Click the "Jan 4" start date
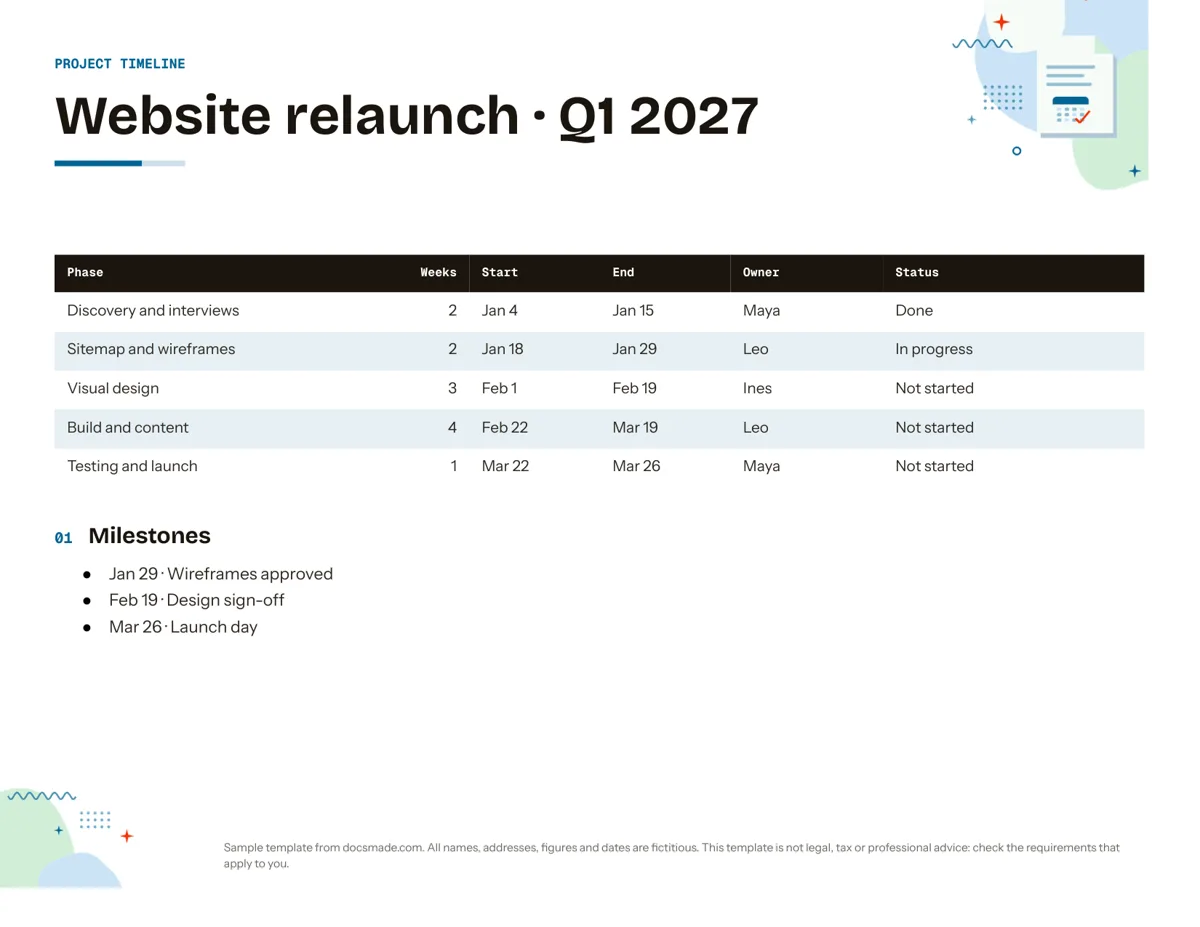The image size is (1200, 927). pyautogui.click(x=500, y=311)
